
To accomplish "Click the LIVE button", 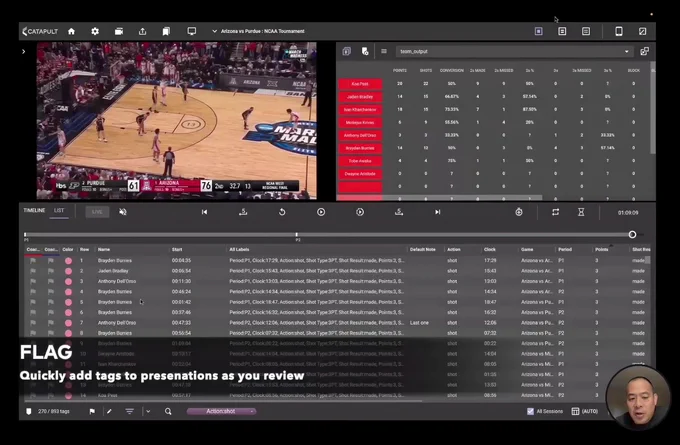I will pyautogui.click(x=97, y=212).
